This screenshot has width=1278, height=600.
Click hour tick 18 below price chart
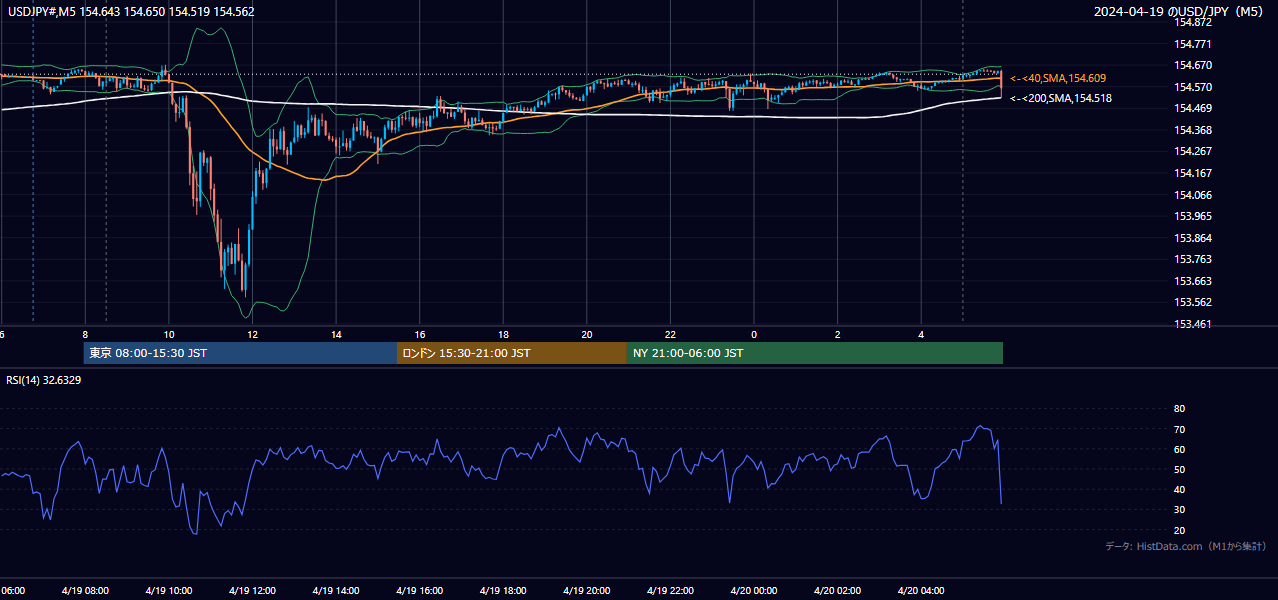[503, 334]
